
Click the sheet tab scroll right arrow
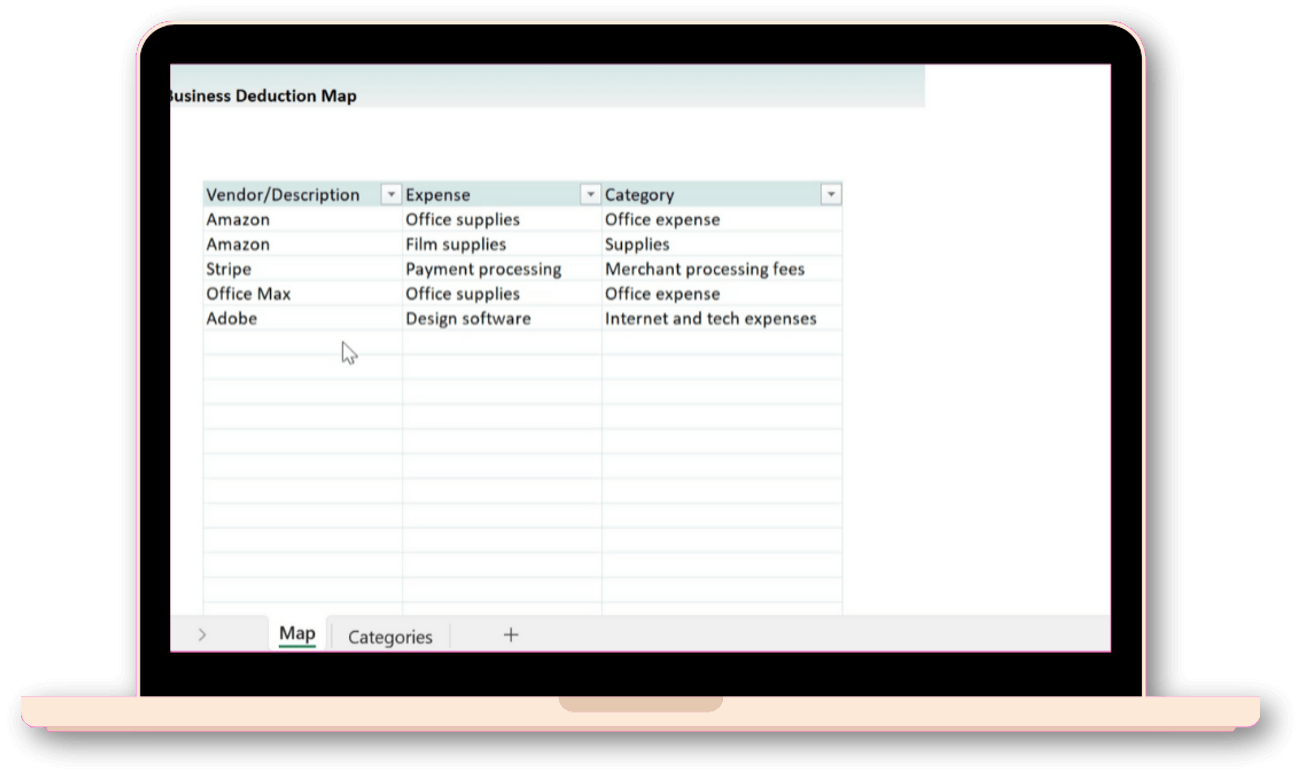[x=202, y=635]
